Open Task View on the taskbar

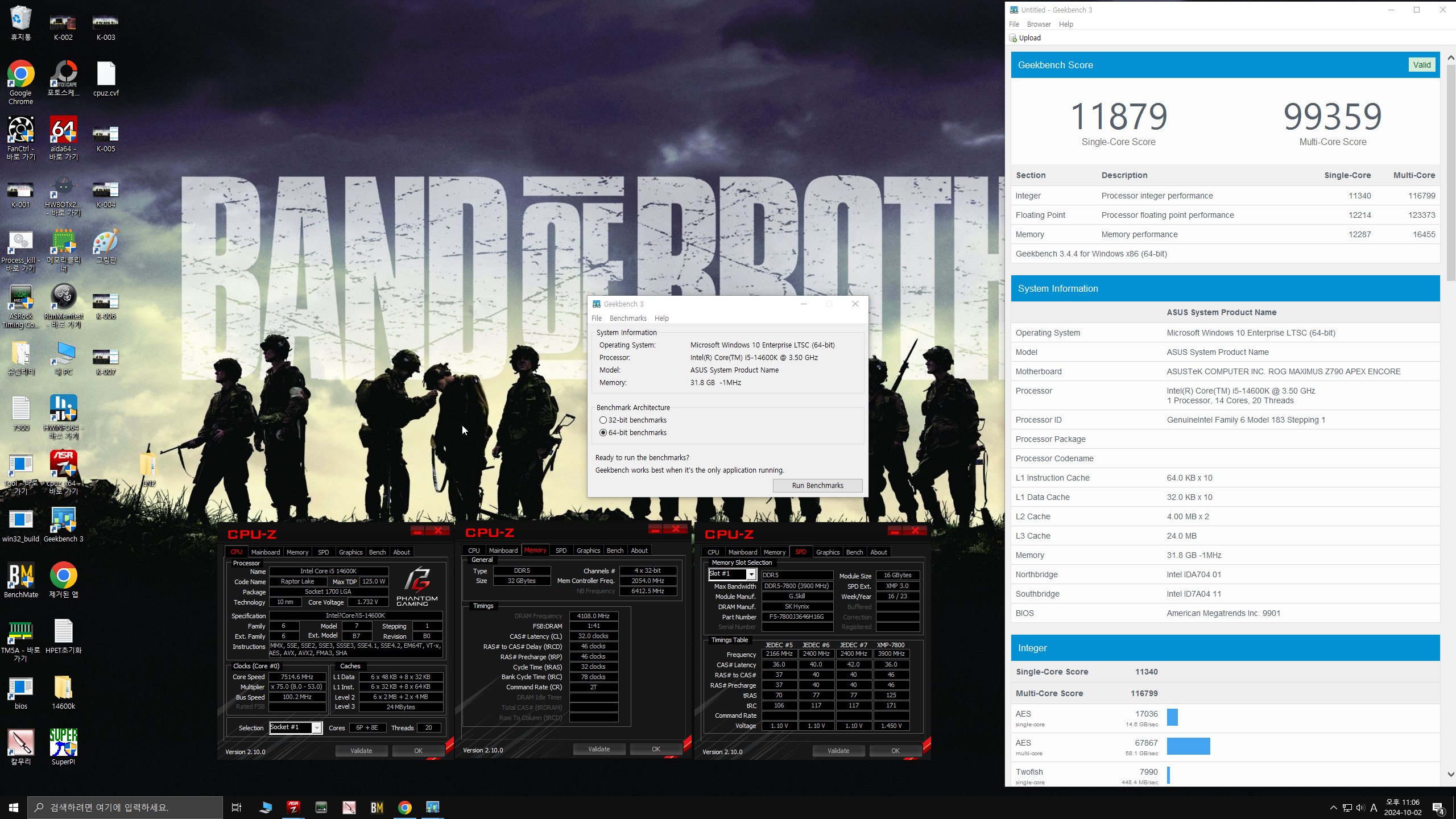tap(237, 807)
